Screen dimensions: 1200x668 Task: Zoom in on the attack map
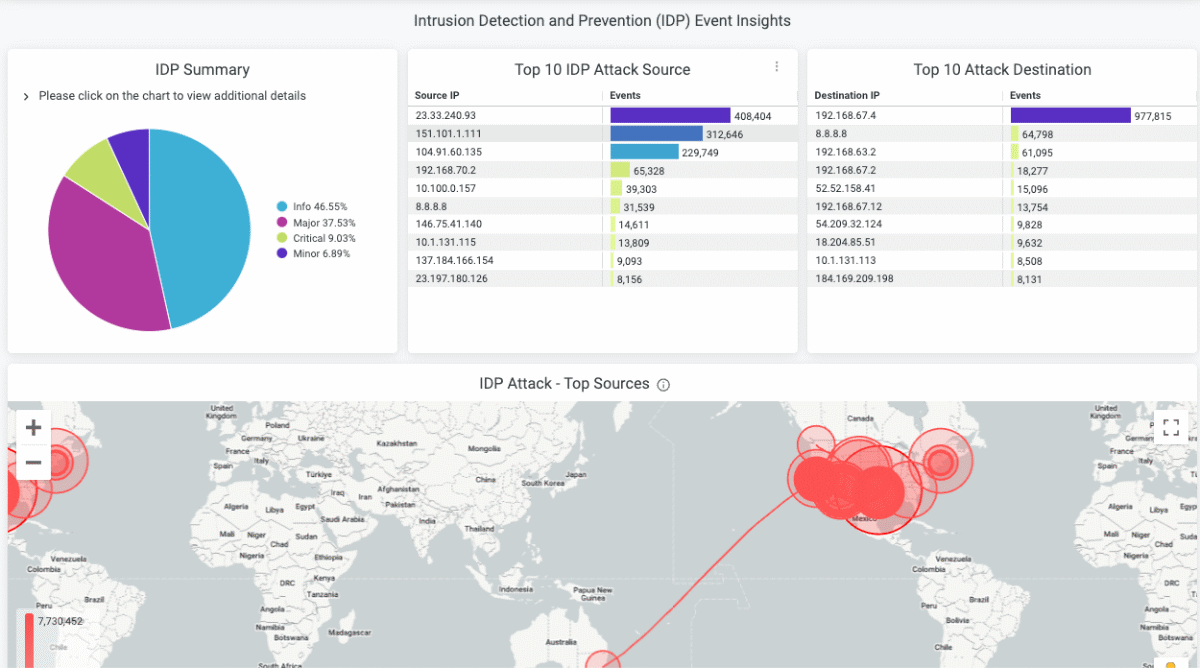coord(33,426)
